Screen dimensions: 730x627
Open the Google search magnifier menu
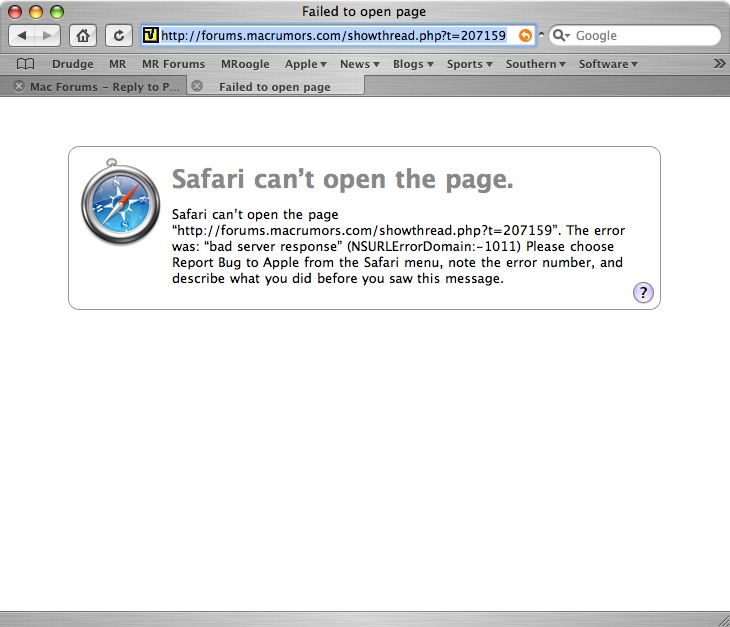click(561, 35)
